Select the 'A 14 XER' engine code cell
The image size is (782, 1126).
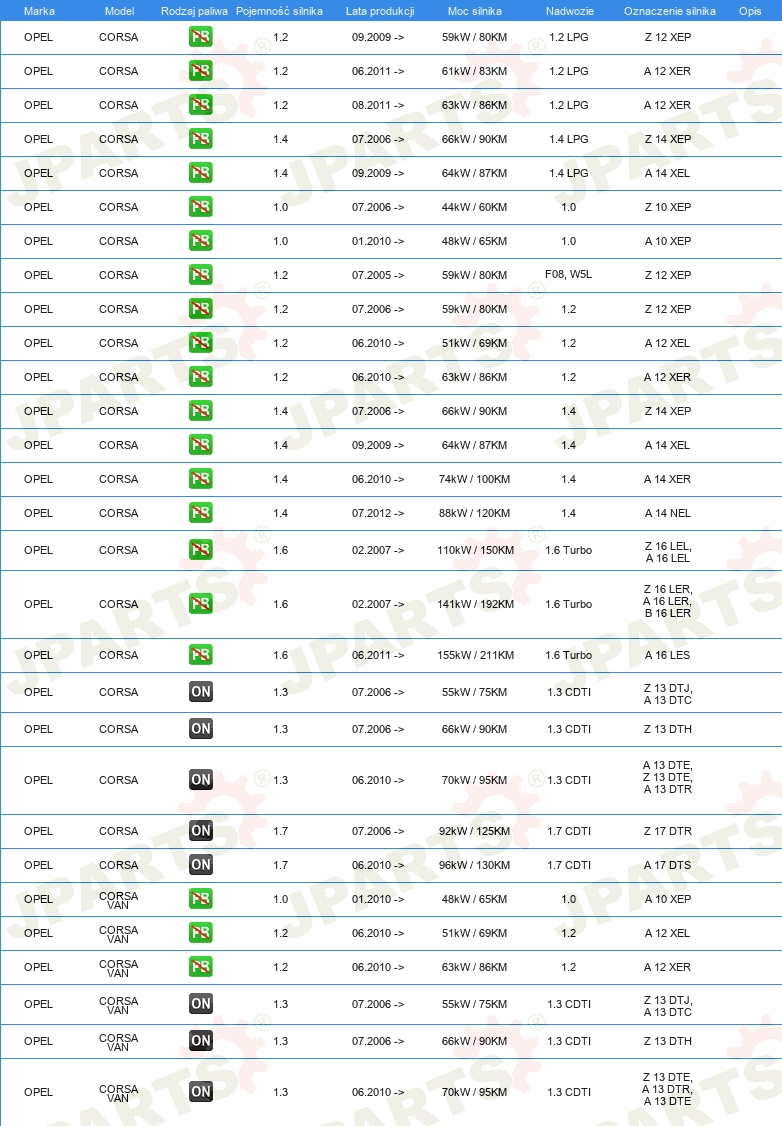pos(667,479)
